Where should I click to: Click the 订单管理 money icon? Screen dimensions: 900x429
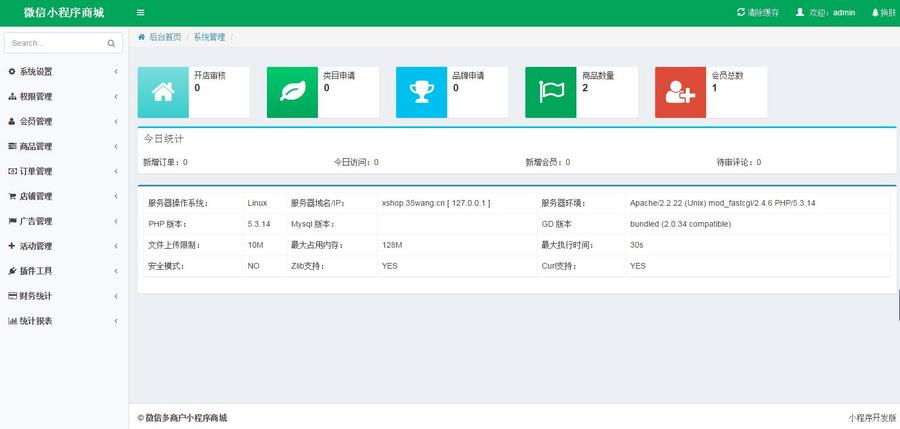coord(12,171)
